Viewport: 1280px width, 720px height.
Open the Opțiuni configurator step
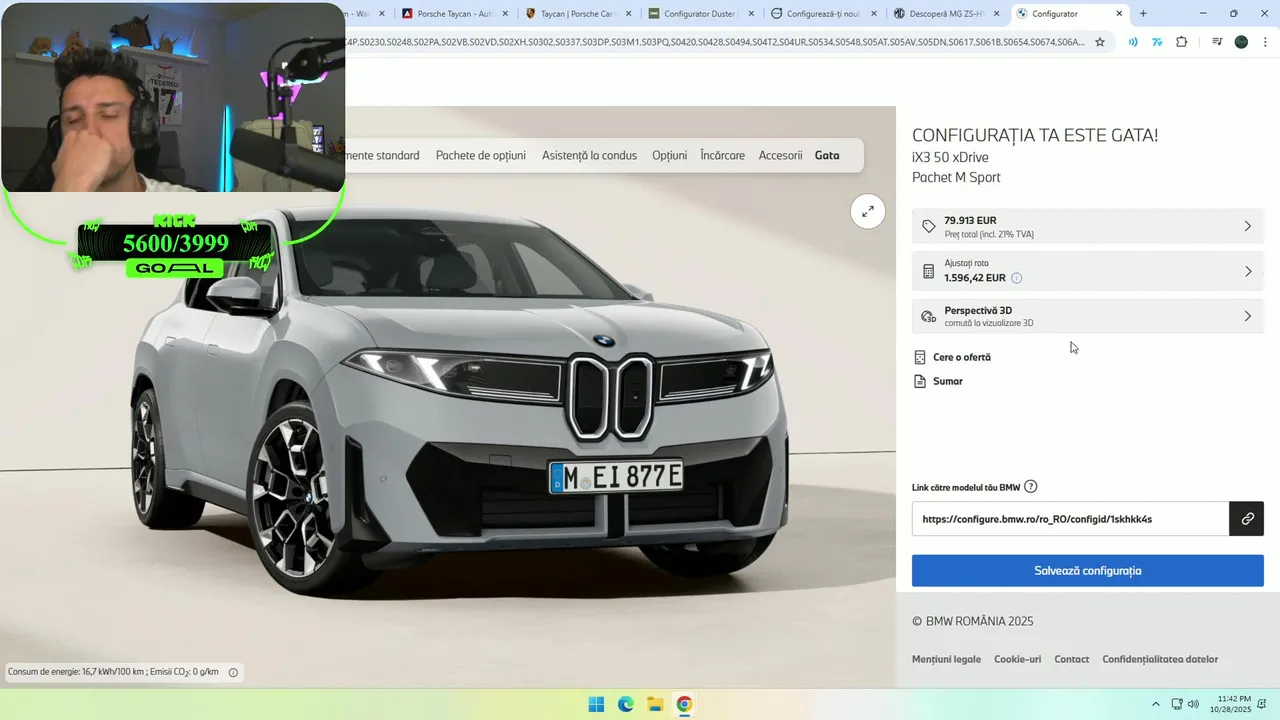[670, 155]
